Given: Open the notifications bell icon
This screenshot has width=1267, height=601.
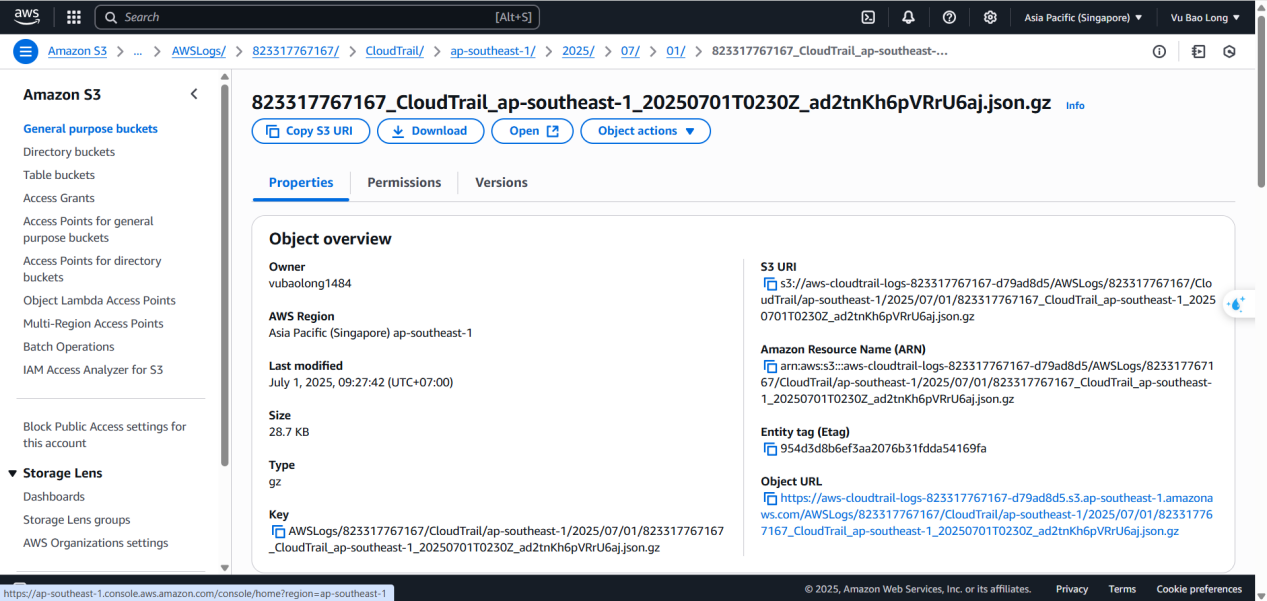Looking at the screenshot, I should tap(908, 17).
